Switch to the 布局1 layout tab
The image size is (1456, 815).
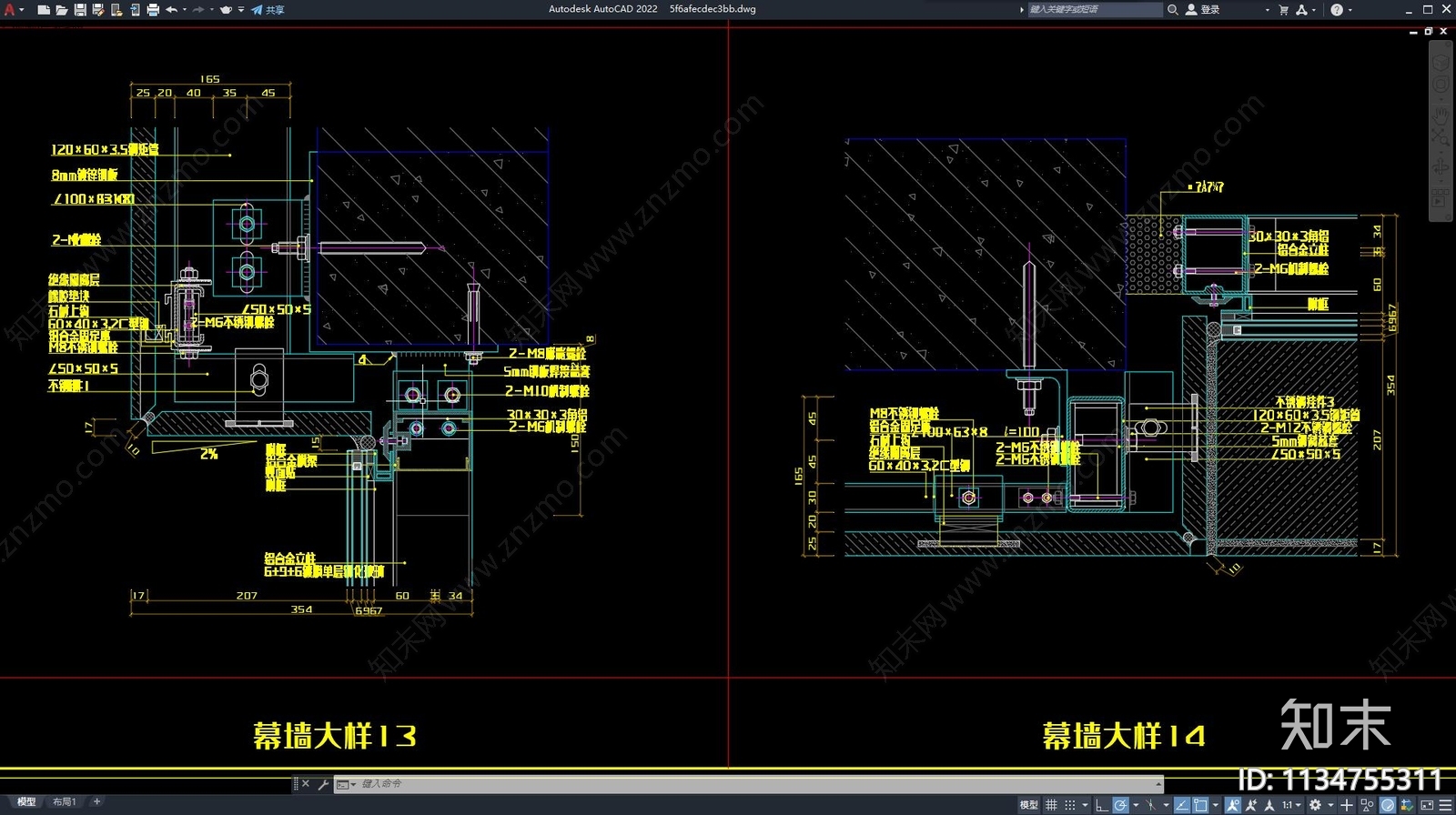[64, 802]
